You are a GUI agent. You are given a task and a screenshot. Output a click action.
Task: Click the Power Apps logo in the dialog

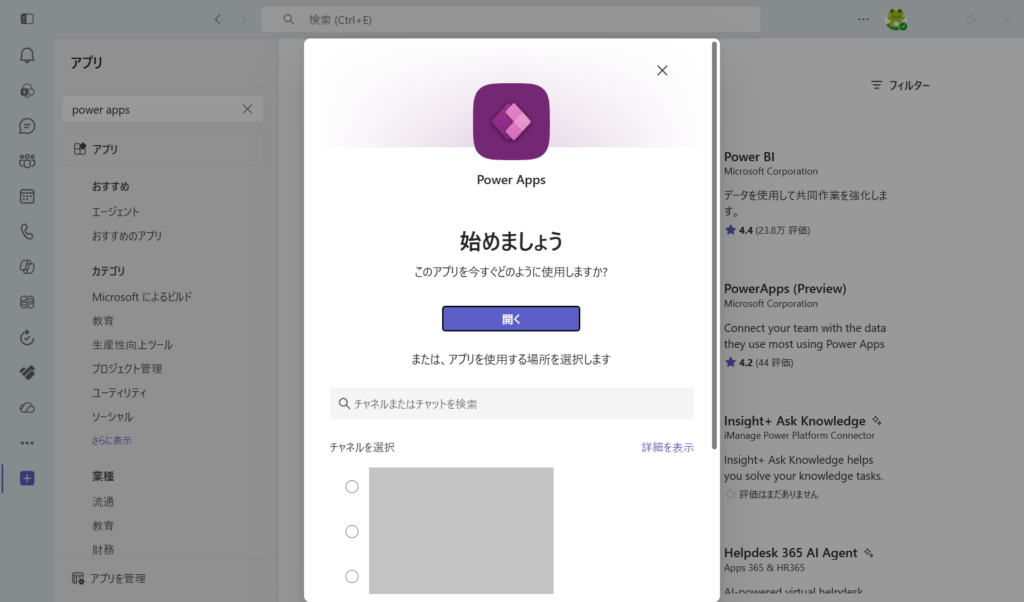coord(511,121)
